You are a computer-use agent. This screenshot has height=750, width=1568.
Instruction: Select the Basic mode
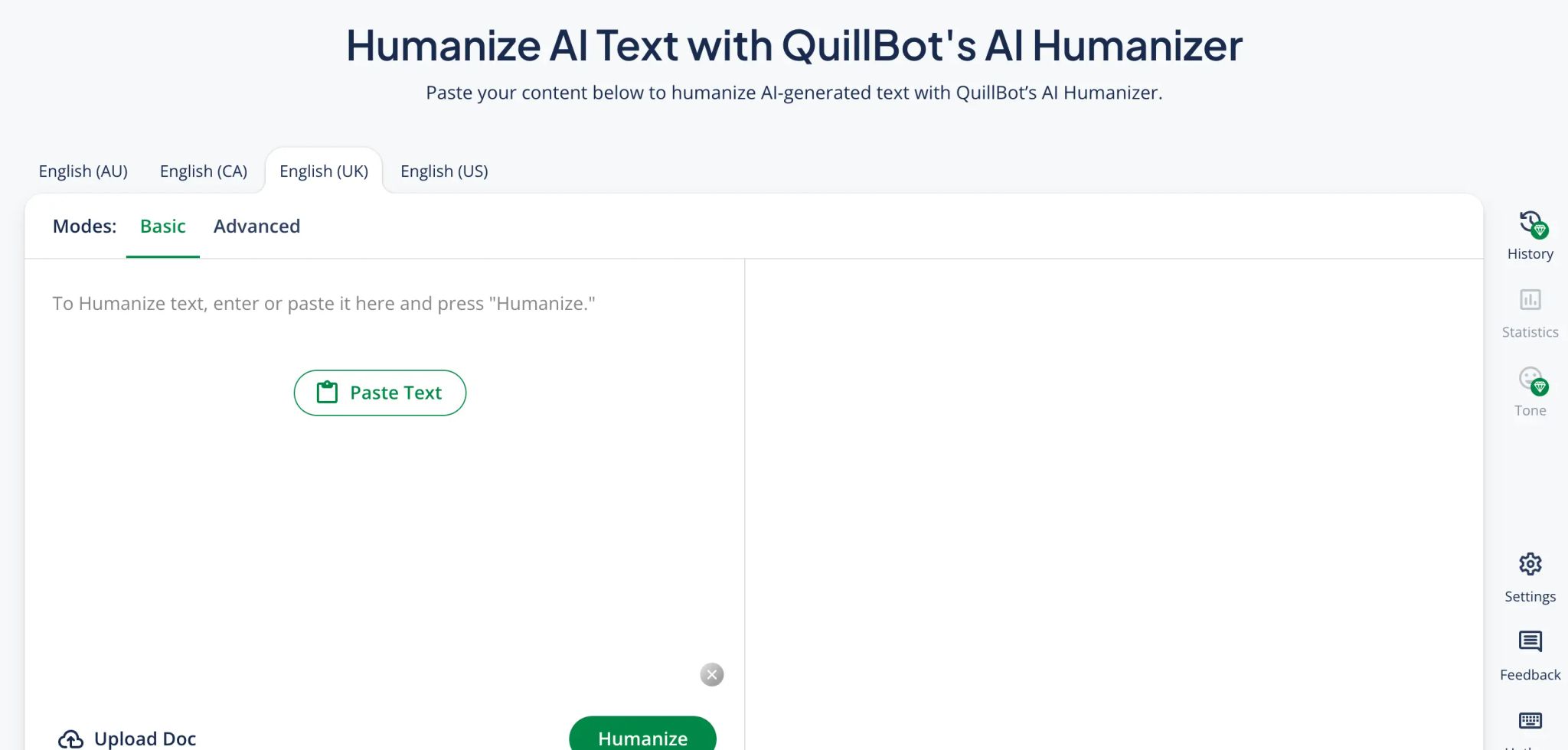163,227
